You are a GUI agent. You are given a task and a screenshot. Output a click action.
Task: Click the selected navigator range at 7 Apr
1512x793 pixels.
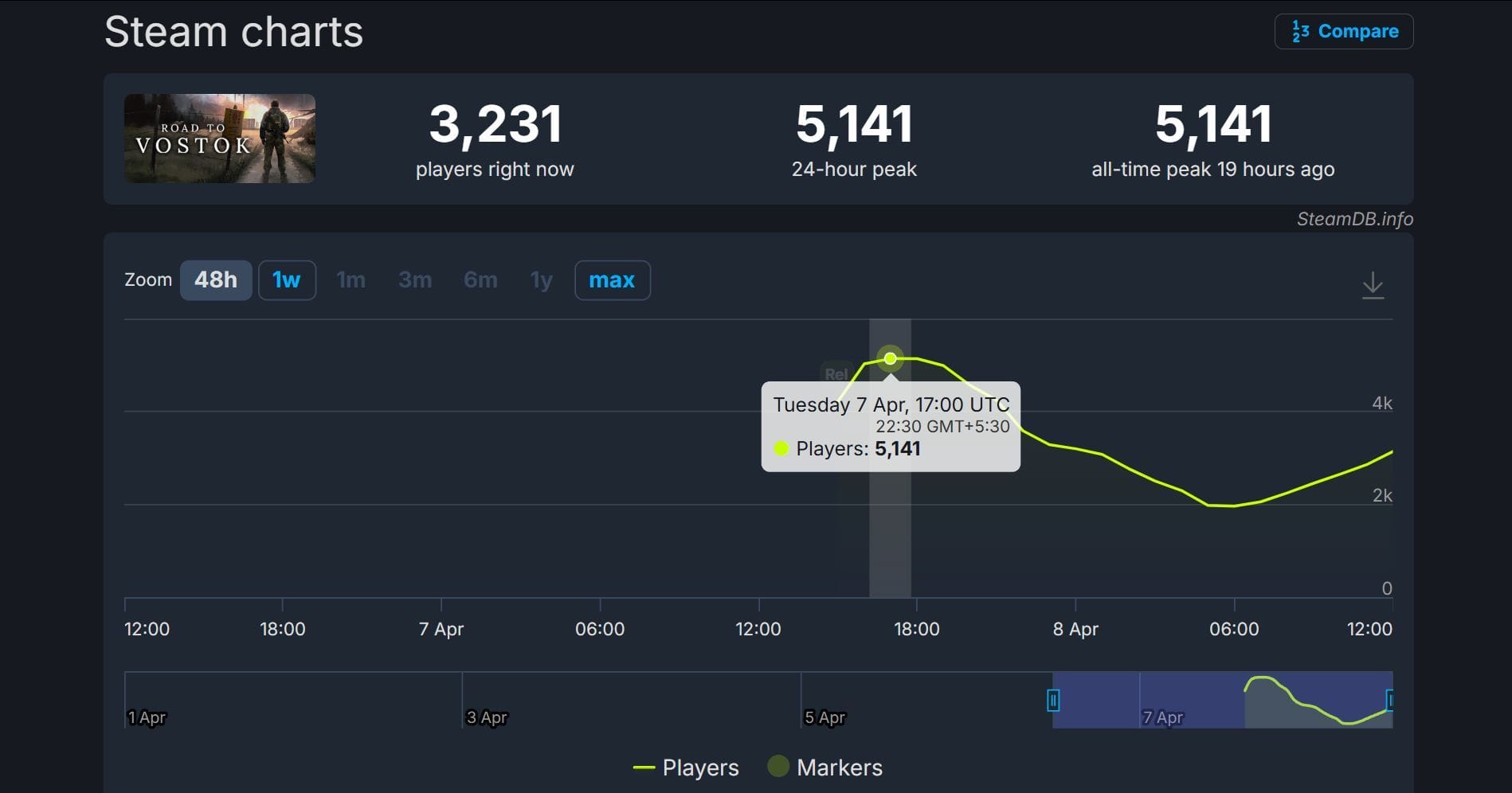point(1163,701)
